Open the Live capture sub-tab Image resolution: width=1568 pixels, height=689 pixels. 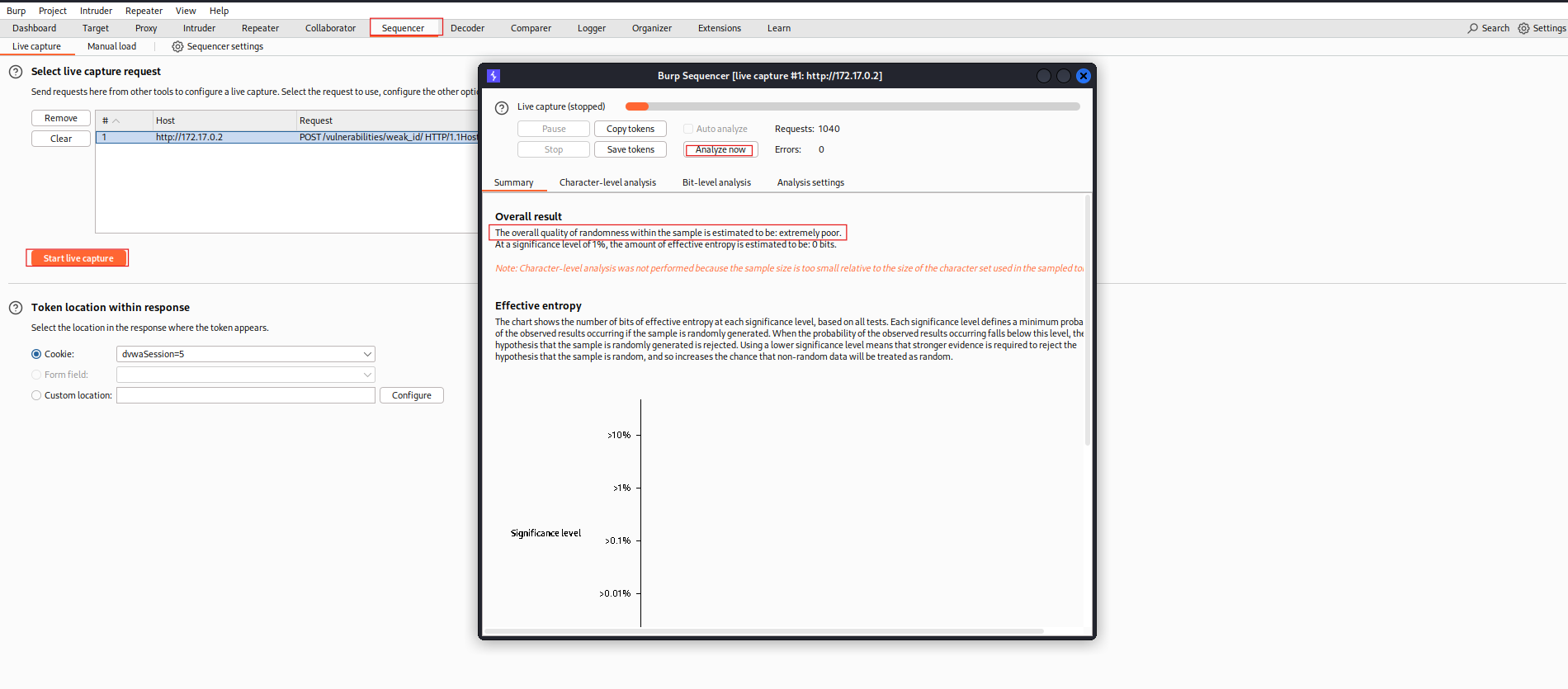36,46
